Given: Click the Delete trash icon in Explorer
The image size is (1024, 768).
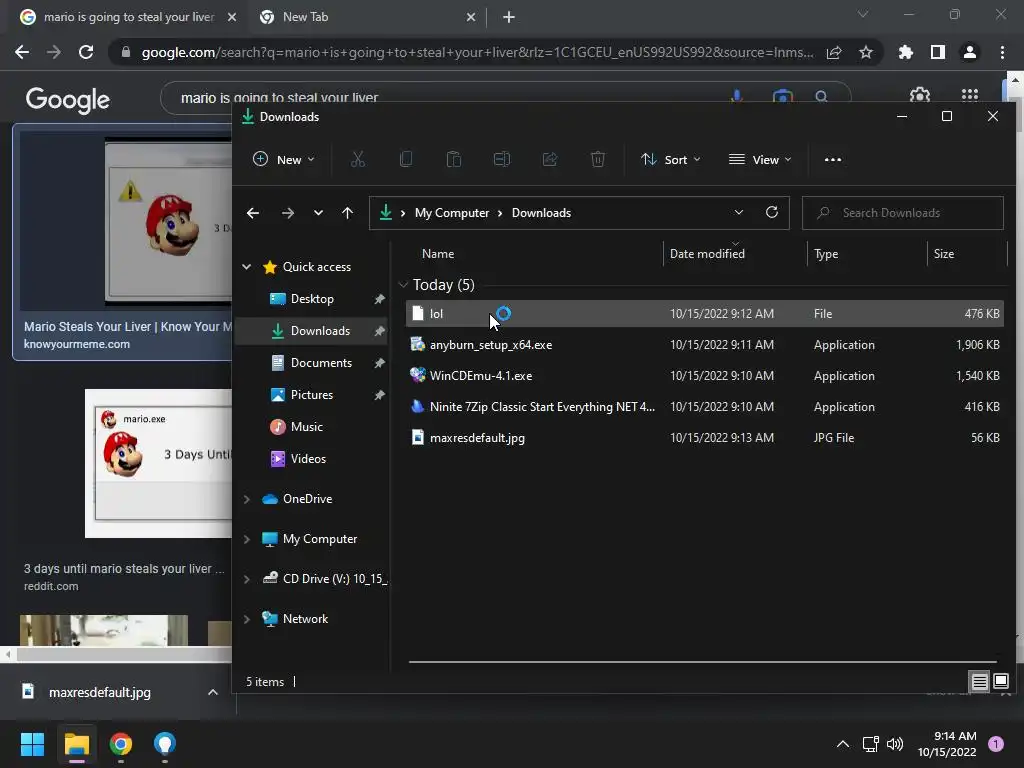Looking at the screenshot, I should 598,159.
